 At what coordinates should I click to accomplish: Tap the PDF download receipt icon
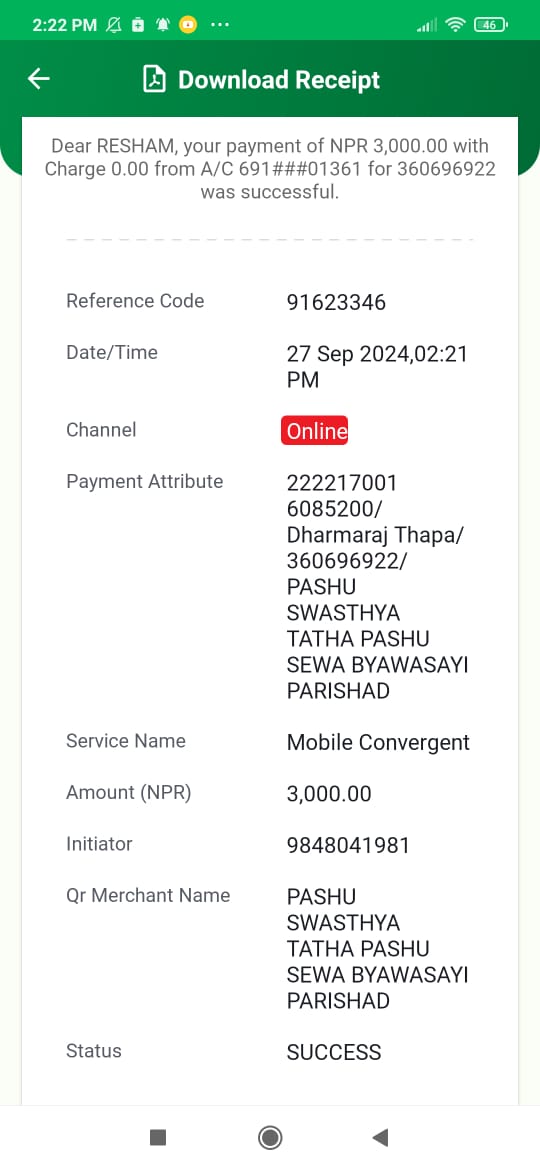click(154, 79)
